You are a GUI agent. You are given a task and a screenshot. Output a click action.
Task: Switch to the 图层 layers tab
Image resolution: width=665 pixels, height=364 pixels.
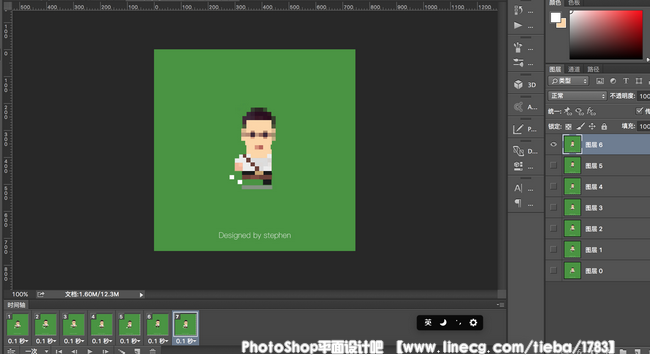coord(555,69)
